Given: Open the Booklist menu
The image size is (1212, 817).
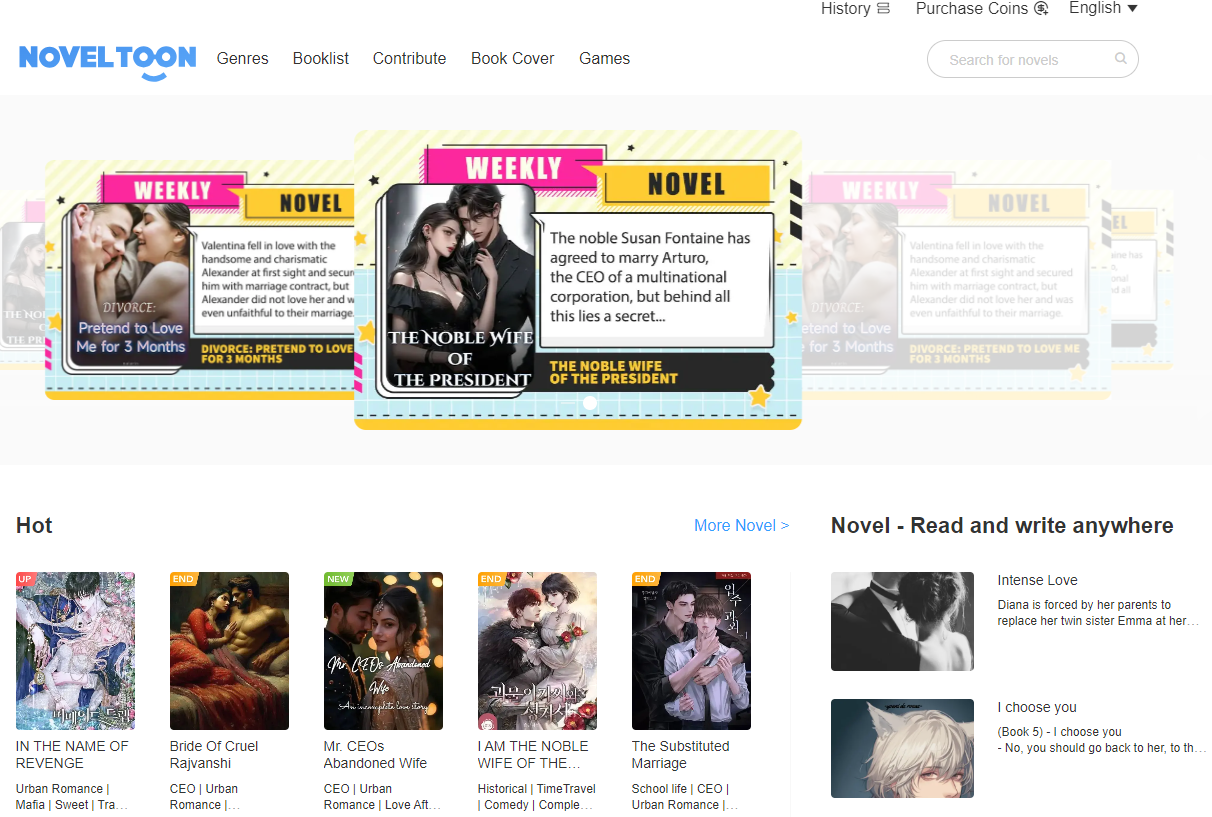Looking at the screenshot, I should 321,59.
